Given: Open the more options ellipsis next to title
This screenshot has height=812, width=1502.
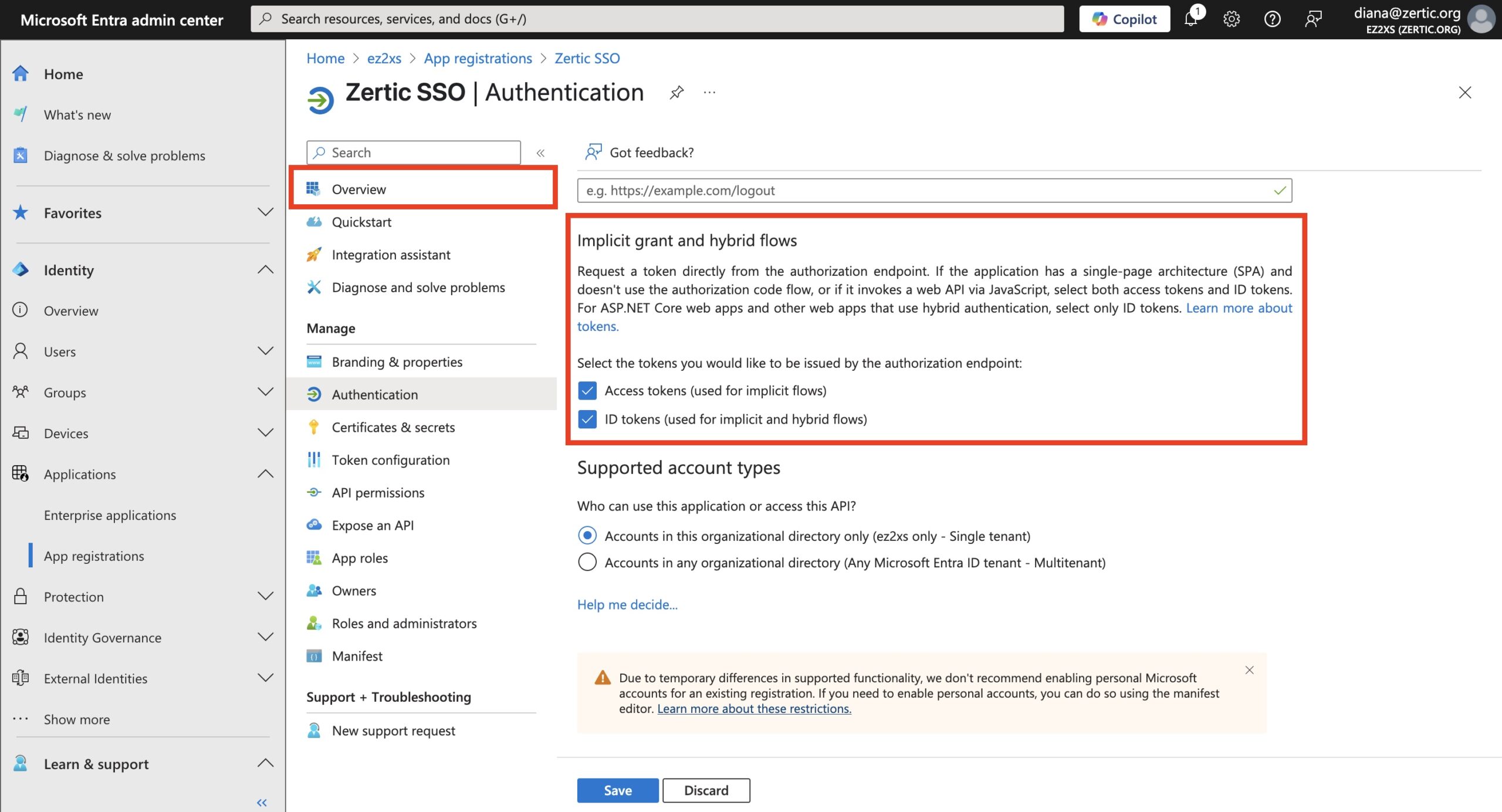Looking at the screenshot, I should pos(709,92).
